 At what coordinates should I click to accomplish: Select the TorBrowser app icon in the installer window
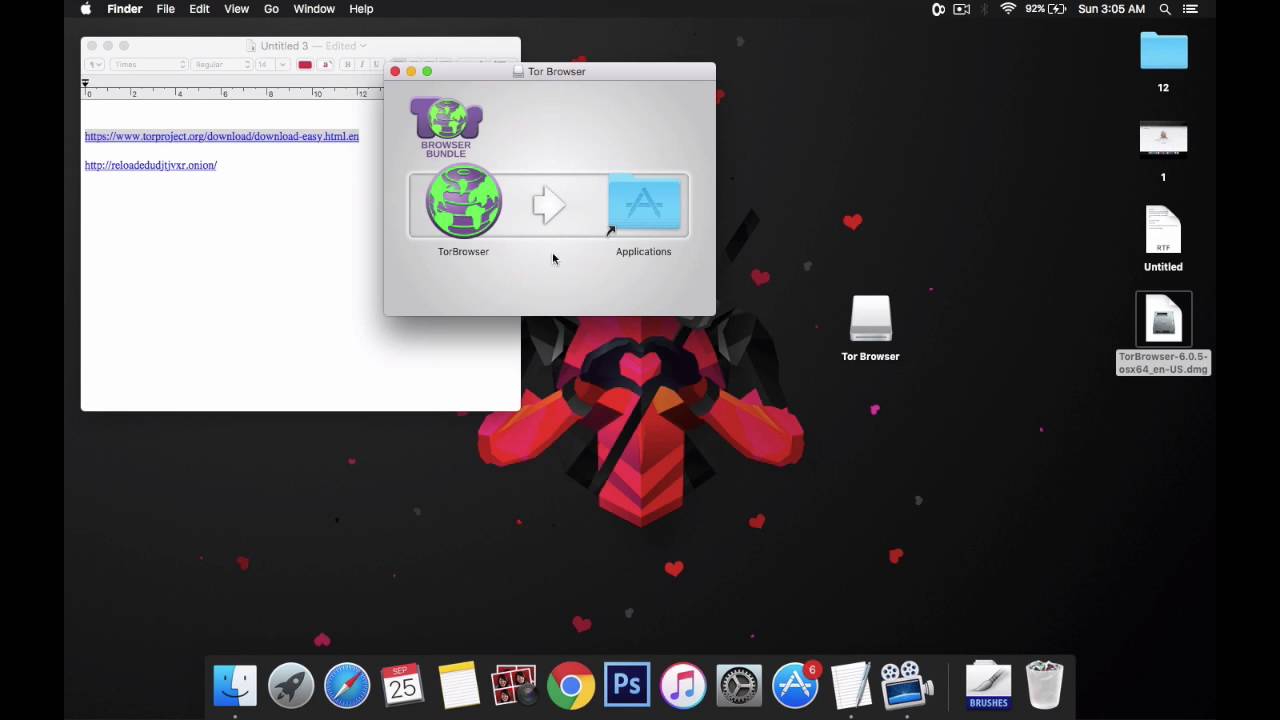(x=463, y=202)
